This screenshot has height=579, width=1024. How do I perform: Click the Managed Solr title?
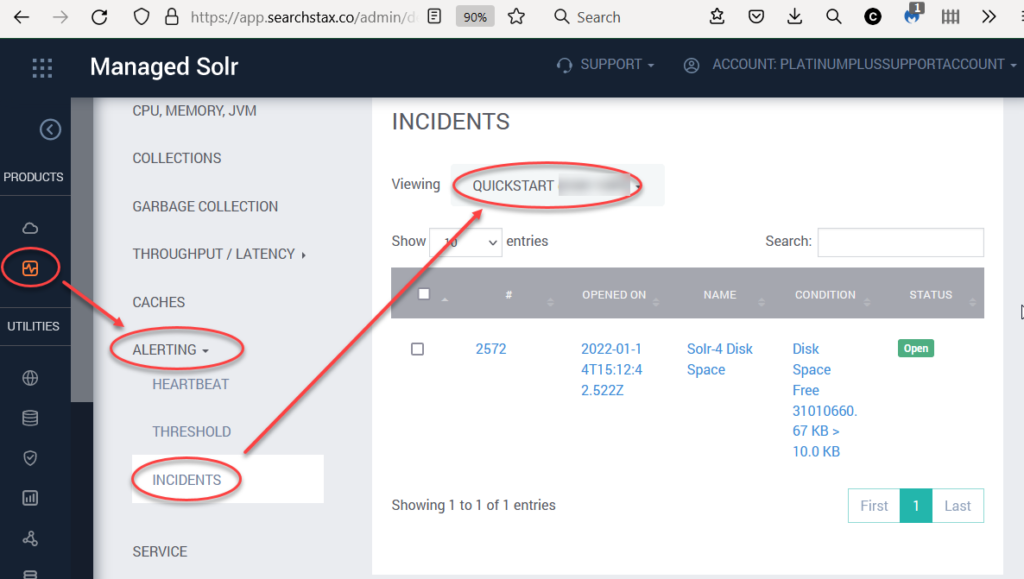(x=164, y=67)
